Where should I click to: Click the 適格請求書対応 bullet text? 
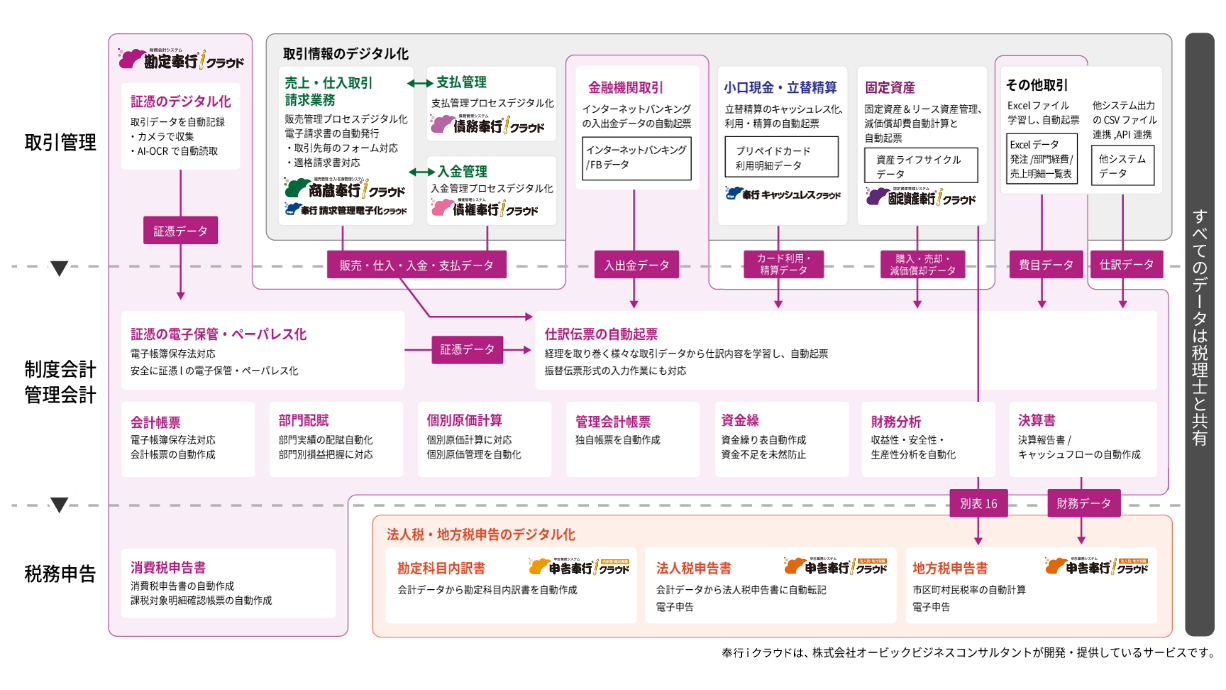322,161
